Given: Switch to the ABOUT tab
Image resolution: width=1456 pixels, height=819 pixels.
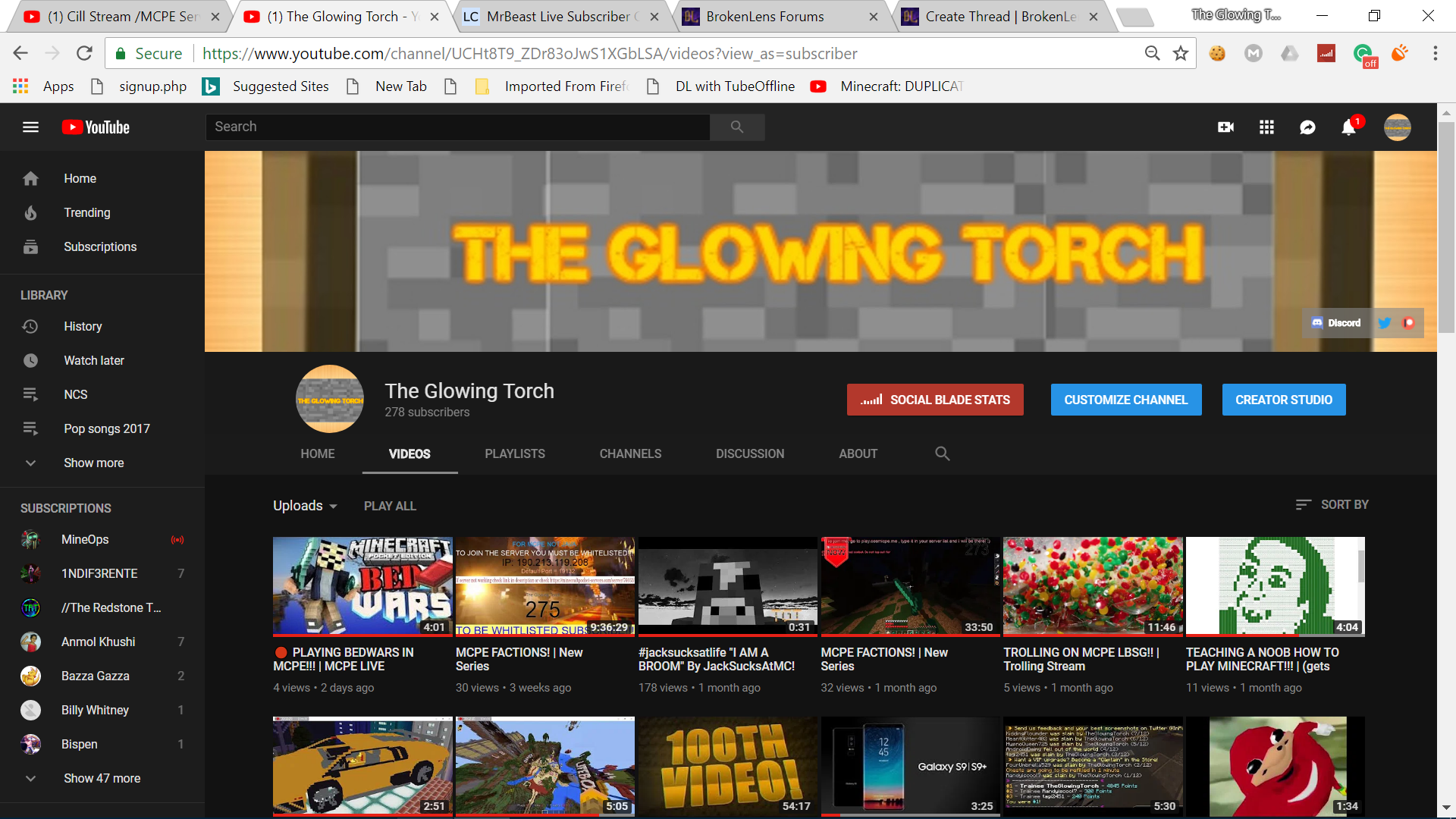Looking at the screenshot, I should tap(858, 453).
